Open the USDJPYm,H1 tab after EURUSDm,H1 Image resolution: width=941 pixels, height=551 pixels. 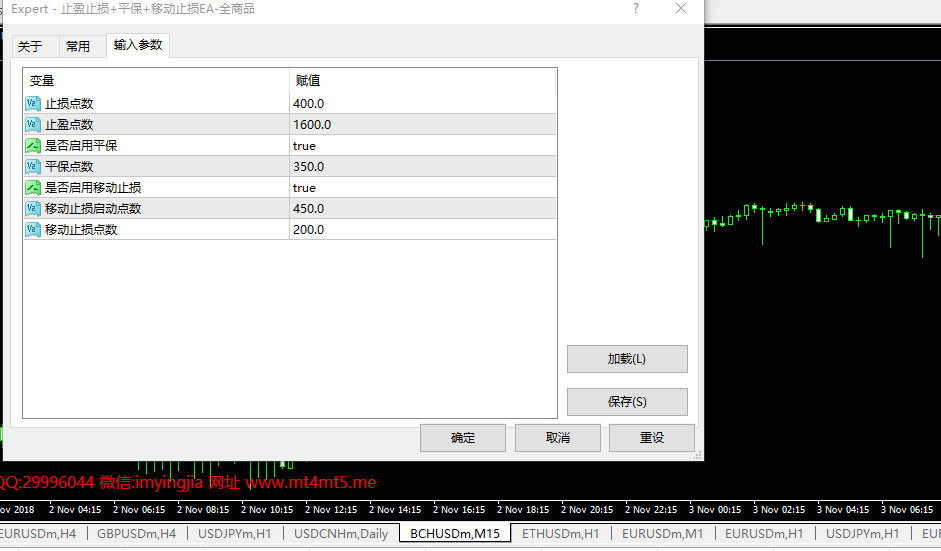[862, 534]
